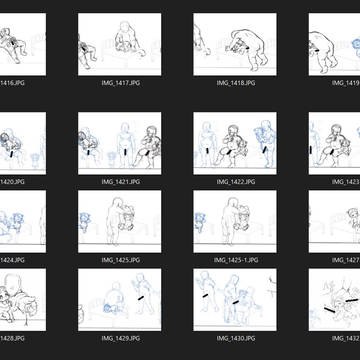Select thumbnail above the cut-off 1420.JPG label
The width and height of the screenshot is (360, 360).
pyautogui.click(x=23, y=143)
